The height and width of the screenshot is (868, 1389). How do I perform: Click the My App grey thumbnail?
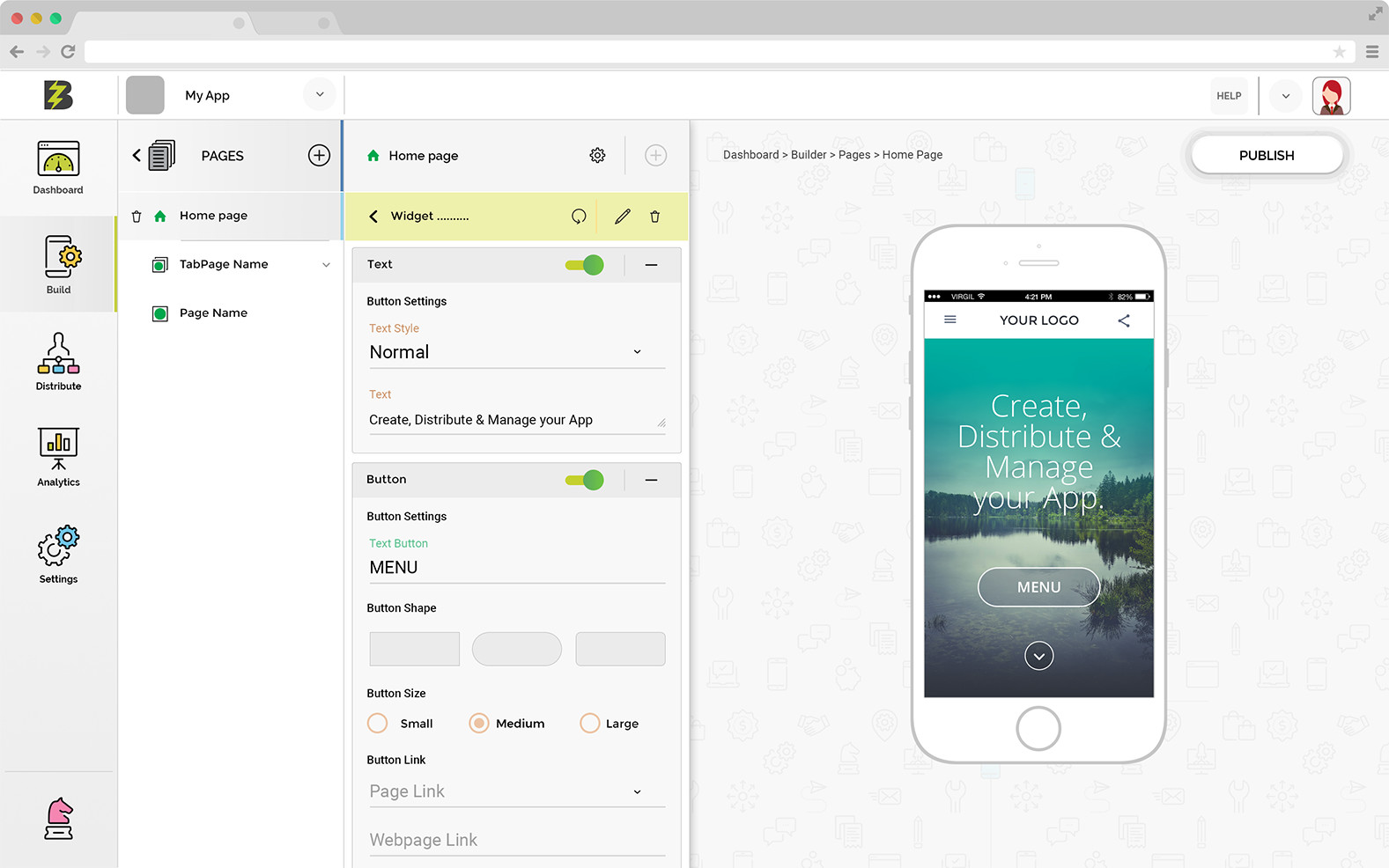click(x=145, y=95)
